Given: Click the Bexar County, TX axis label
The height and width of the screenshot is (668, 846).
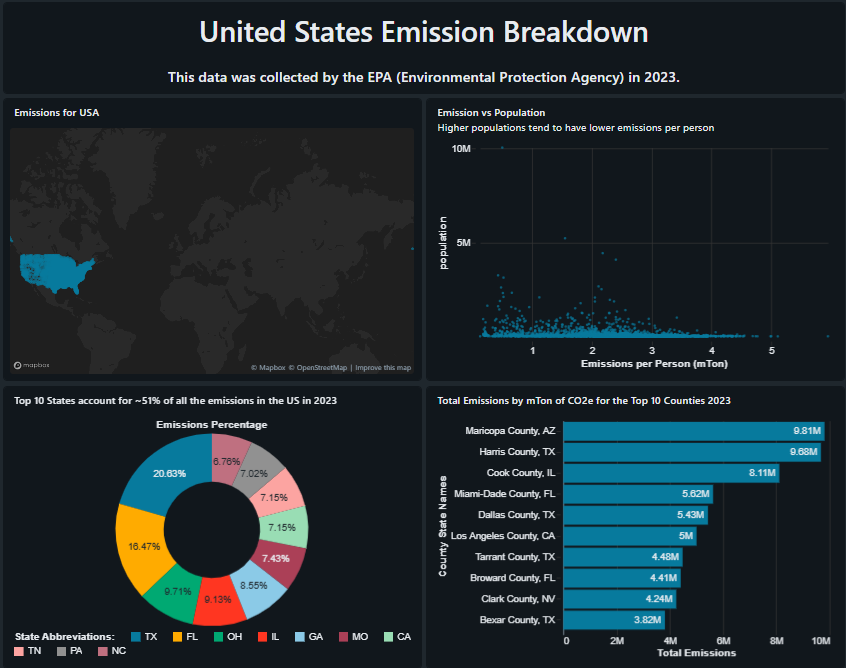Looking at the screenshot, I should click(517, 620).
